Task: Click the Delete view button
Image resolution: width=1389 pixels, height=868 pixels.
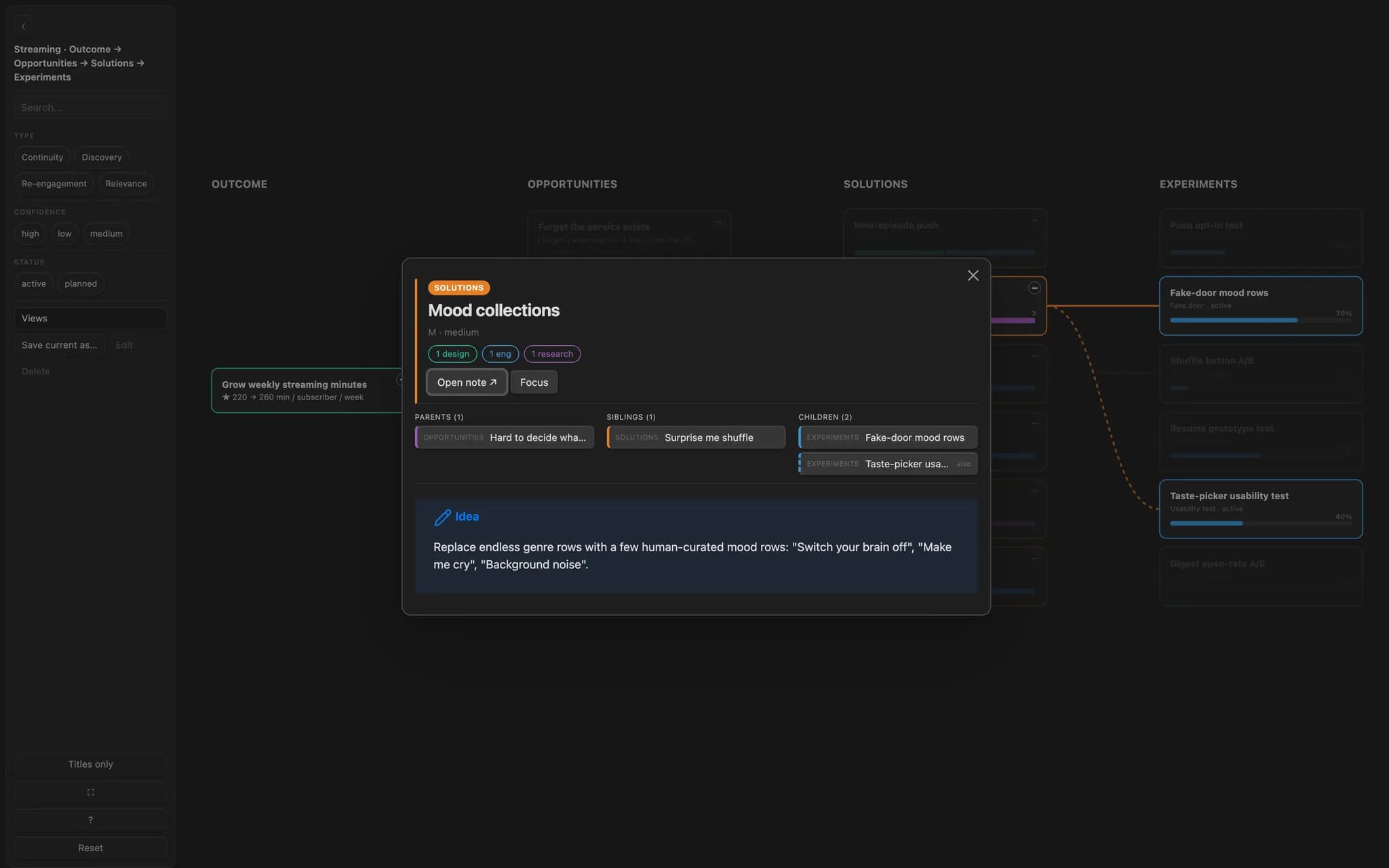Action: 35,372
